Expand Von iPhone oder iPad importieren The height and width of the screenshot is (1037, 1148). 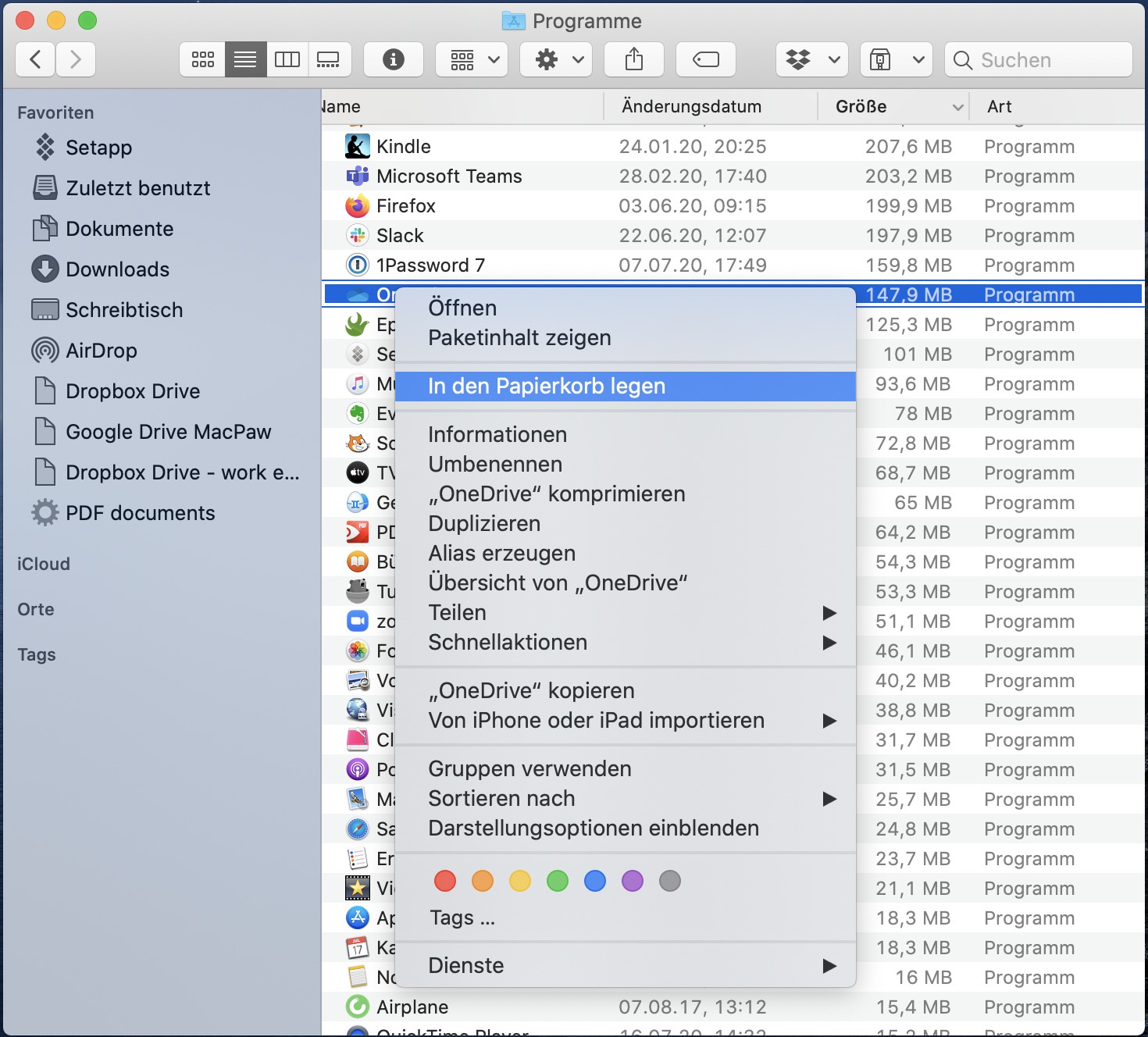pyautogui.click(x=626, y=720)
